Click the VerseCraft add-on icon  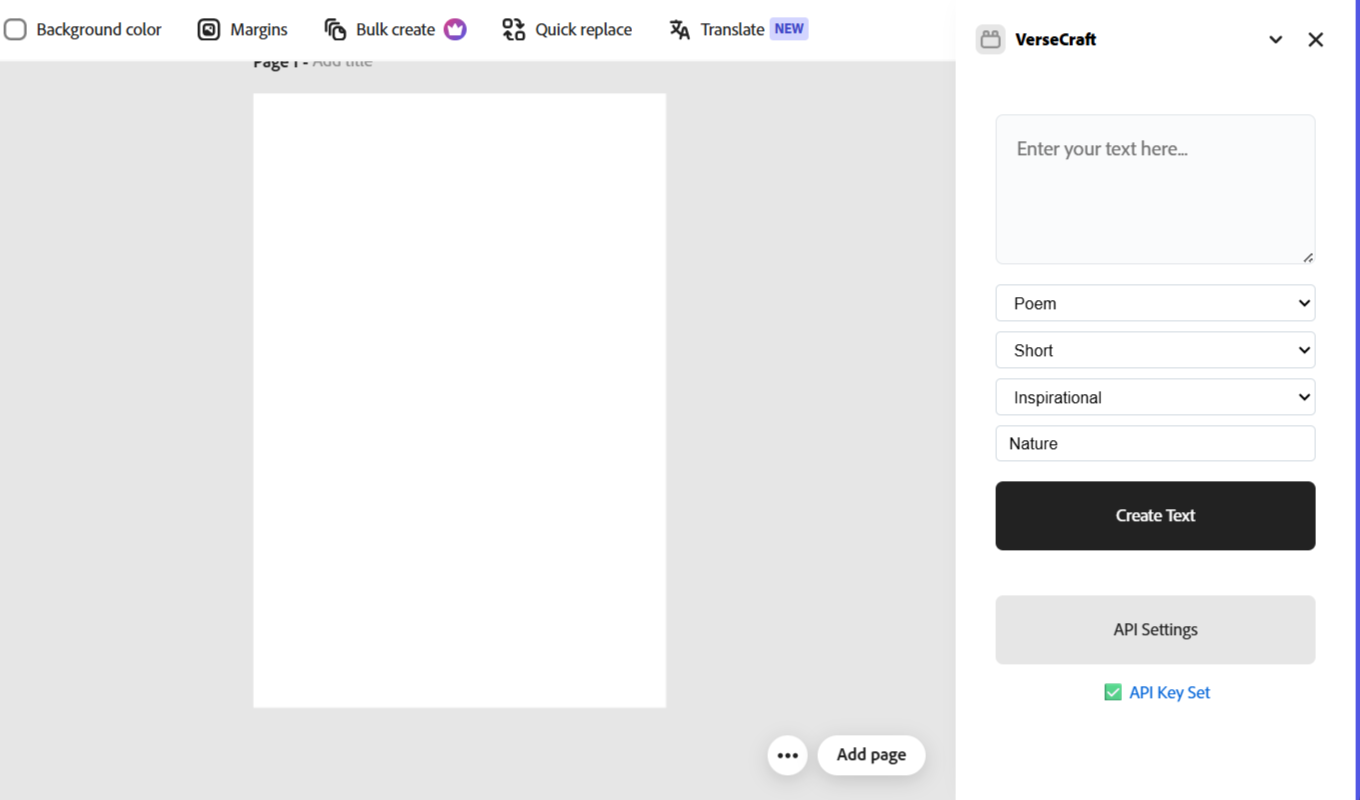(991, 39)
